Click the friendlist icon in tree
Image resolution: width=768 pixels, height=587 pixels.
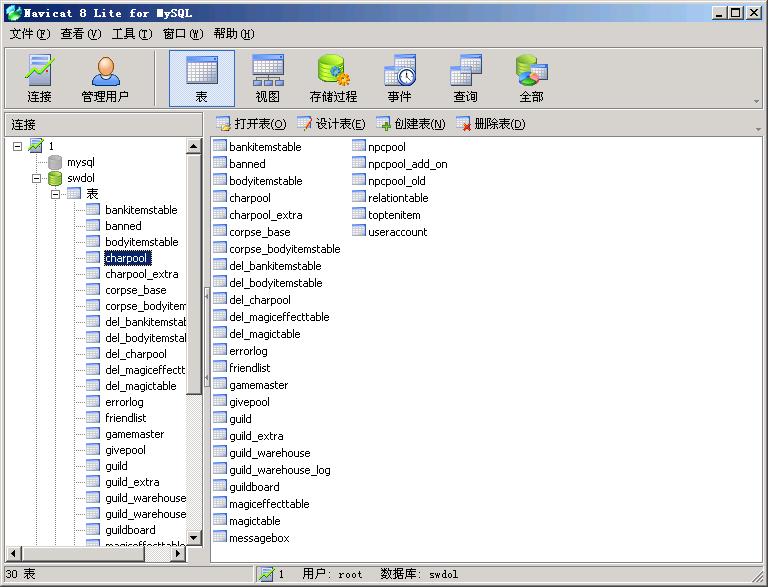click(93, 417)
